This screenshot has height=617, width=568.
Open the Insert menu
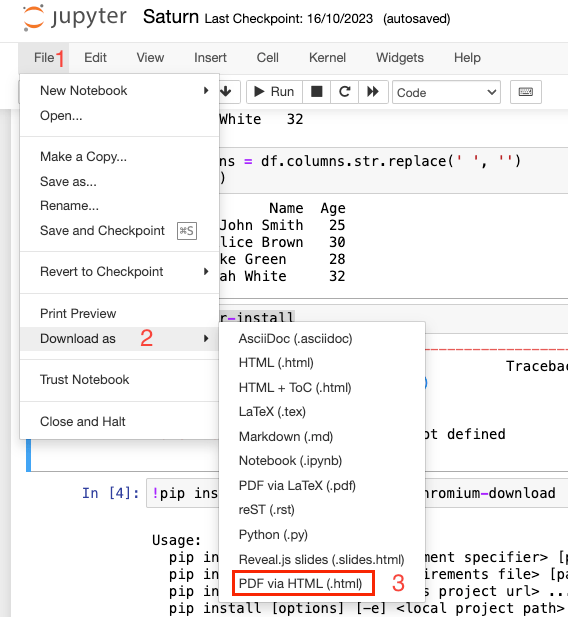(x=210, y=58)
